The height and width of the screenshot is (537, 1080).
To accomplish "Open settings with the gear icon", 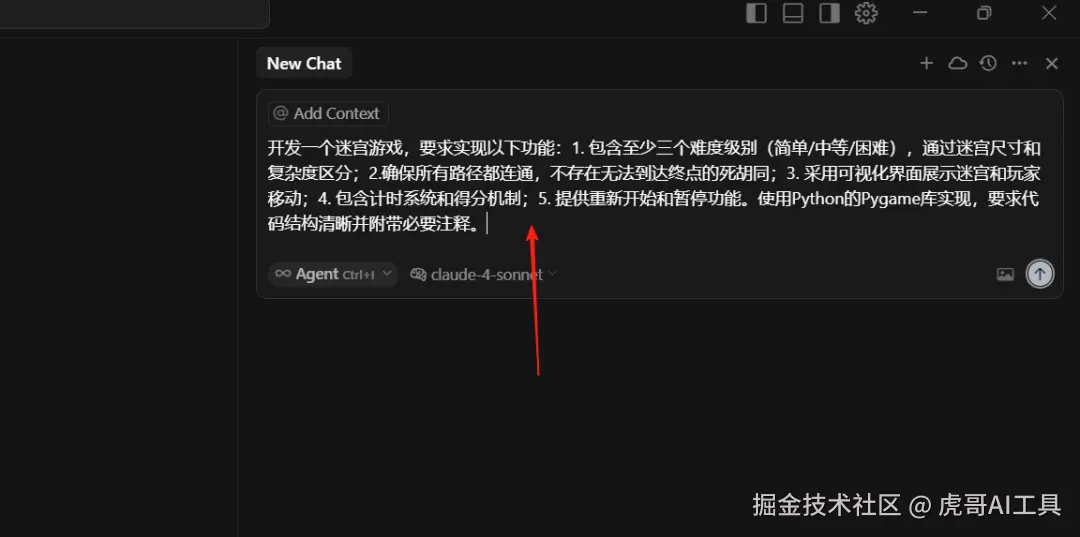I will click(x=866, y=13).
